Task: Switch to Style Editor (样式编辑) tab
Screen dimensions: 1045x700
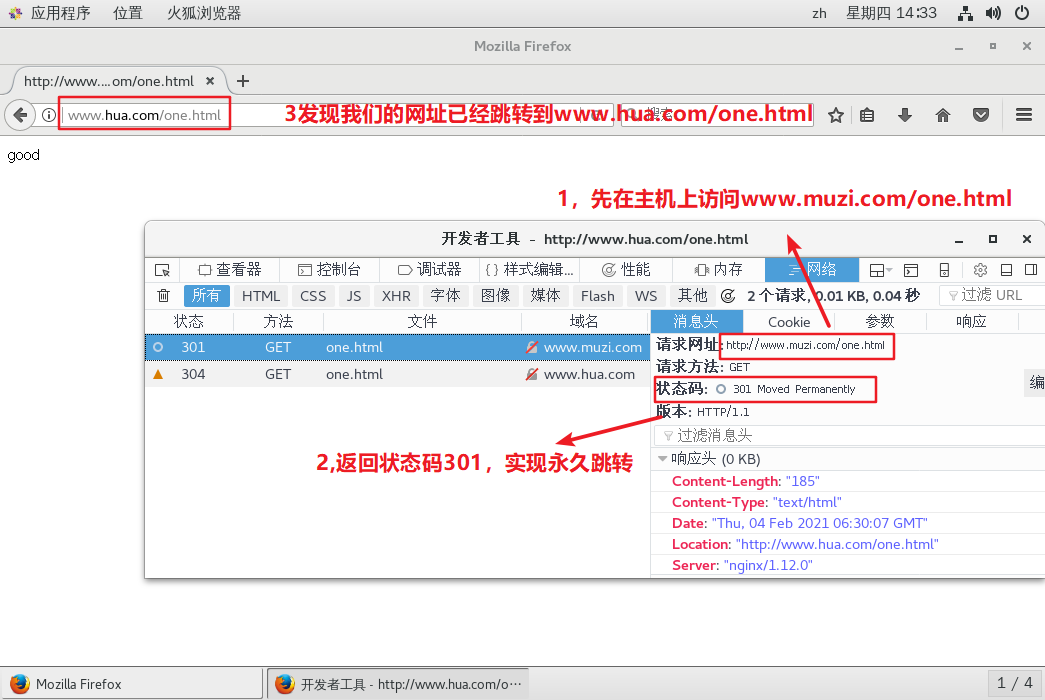Action: [529, 269]
